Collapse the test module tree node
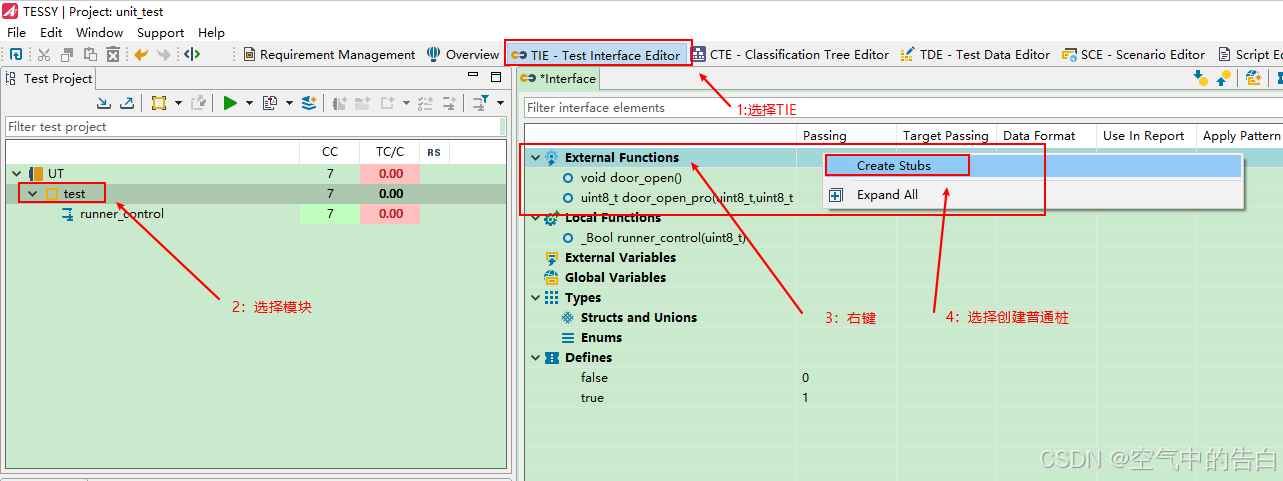This screenshot has width=1283, height=481. 32,193
